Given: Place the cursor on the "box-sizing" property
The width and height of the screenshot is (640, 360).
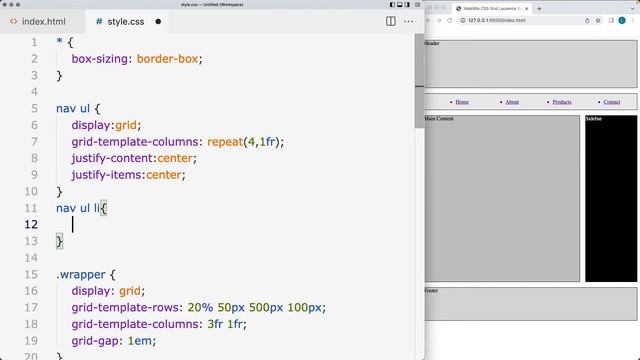Looking at the screenshot, I should pyautogui.click(x=100, y=59).
